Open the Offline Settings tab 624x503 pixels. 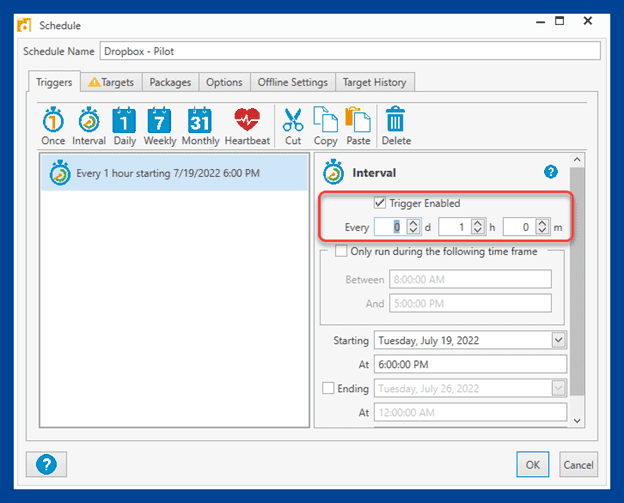click(x=292, y=82)
